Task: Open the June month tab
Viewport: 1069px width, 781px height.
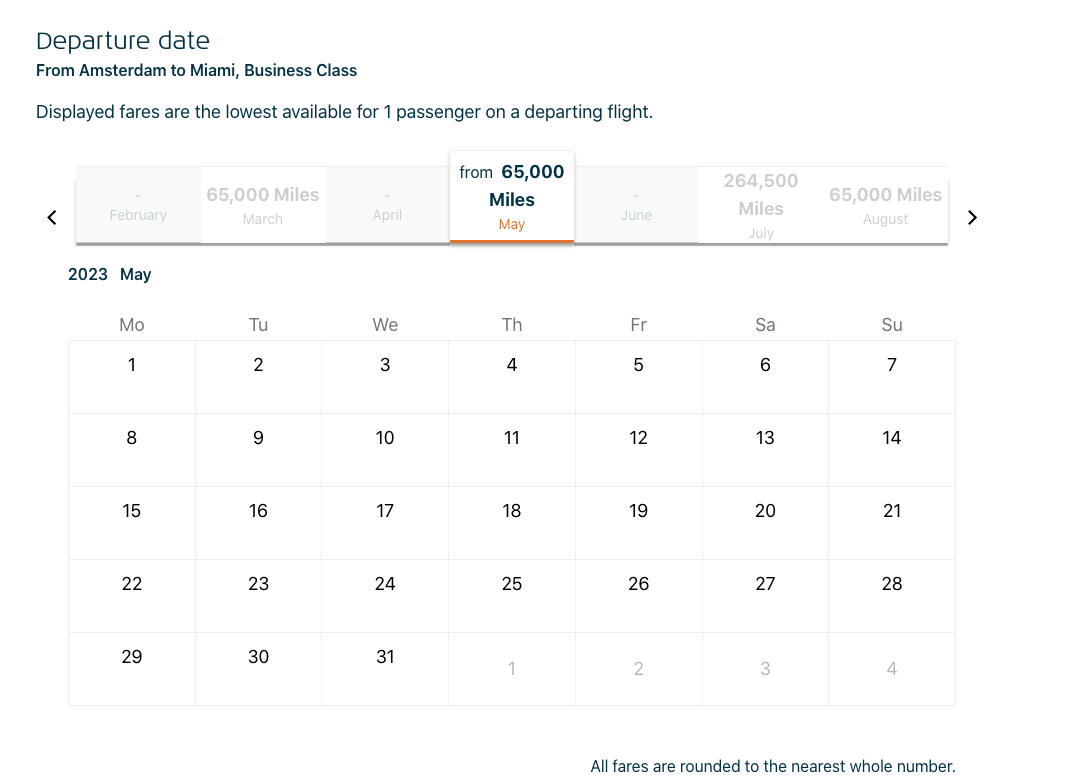Action: pyautogui.click(x=636, y=205)
